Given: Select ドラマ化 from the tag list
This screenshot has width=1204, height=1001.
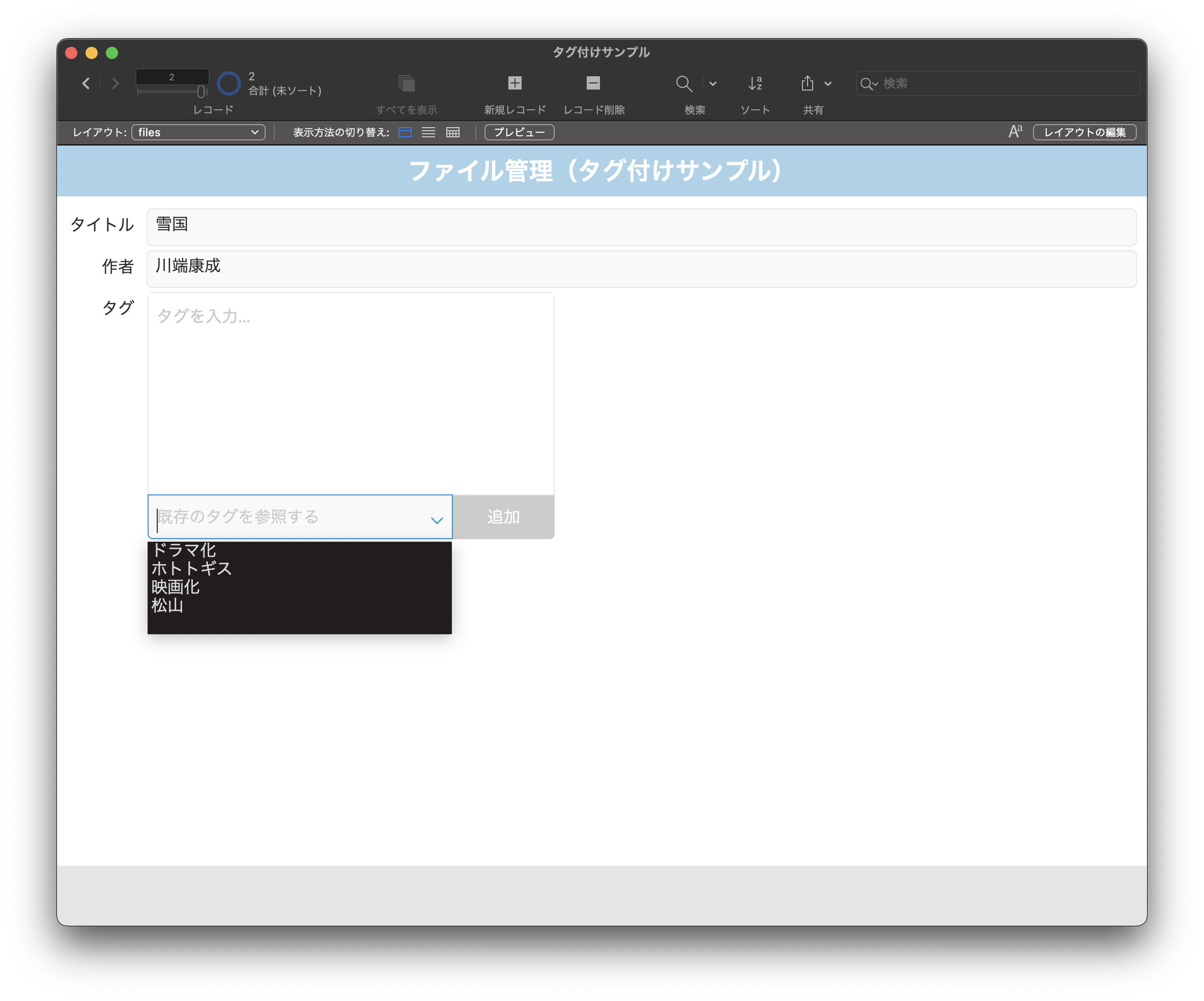Looking at the screenshot, I should coord(299,550).
